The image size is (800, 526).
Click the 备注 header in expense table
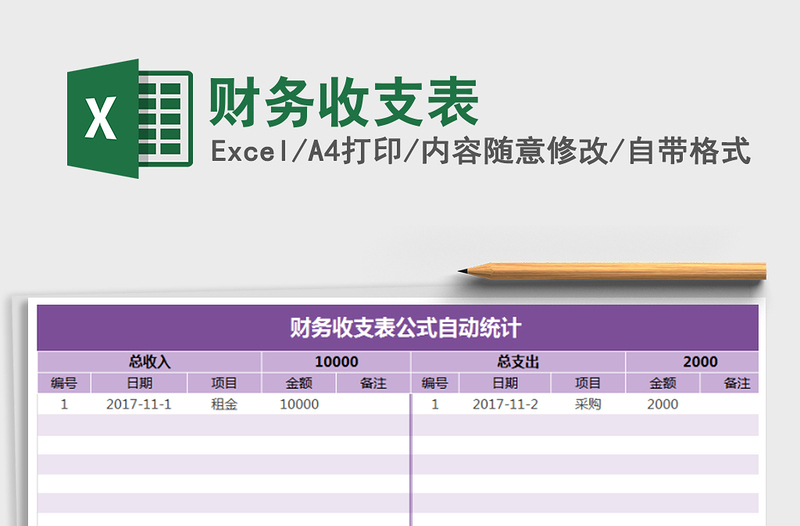pyautogui.click(x=730, y=383)
